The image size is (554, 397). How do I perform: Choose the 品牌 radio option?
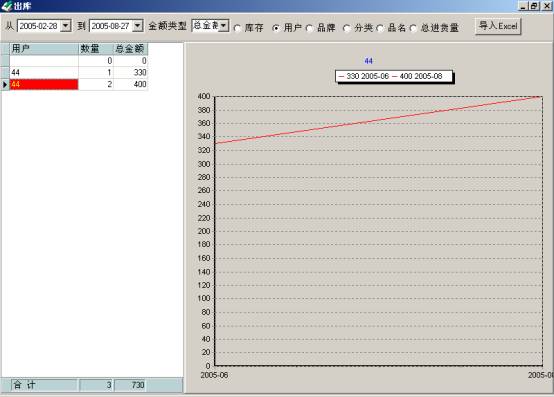pos(310,28)
